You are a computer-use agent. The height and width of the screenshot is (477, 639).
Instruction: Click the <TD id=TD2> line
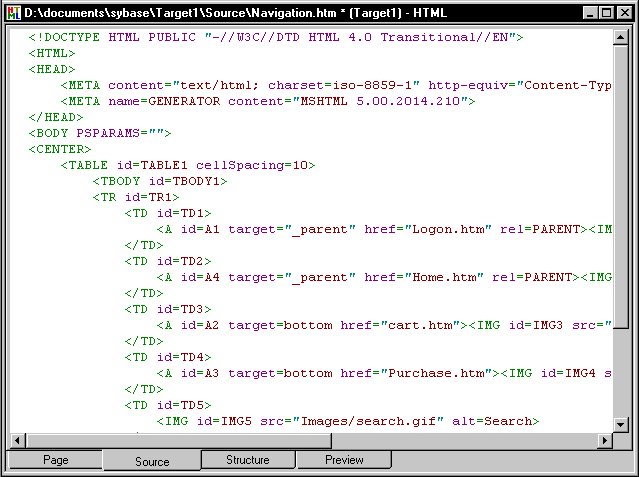168,261
